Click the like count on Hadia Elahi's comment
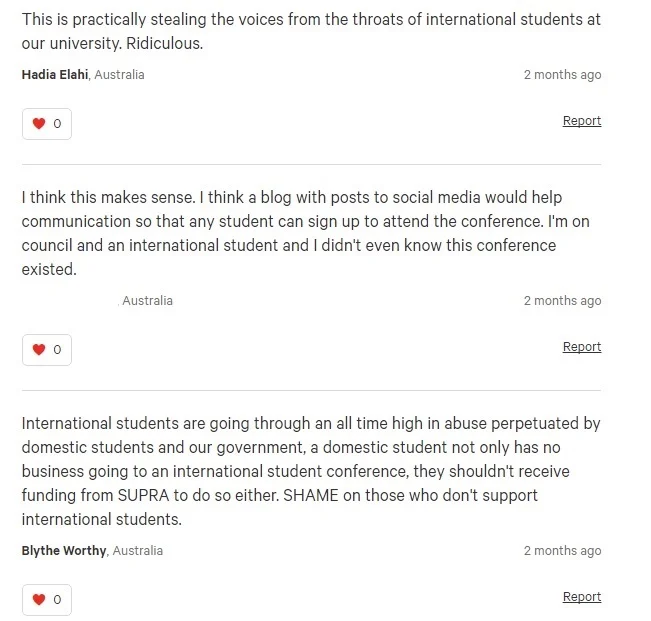The image size is (651, 621). point(57,124)
